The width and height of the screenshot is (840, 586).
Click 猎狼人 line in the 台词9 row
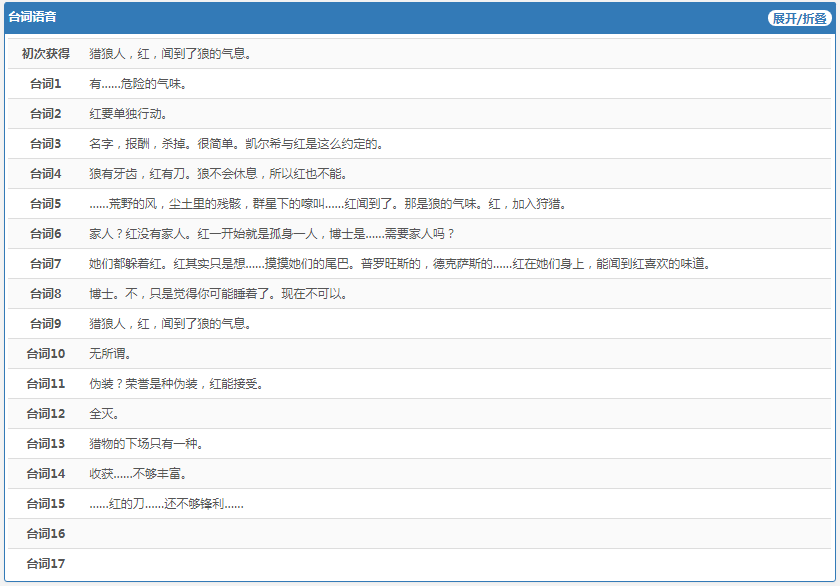click(170, 324)
